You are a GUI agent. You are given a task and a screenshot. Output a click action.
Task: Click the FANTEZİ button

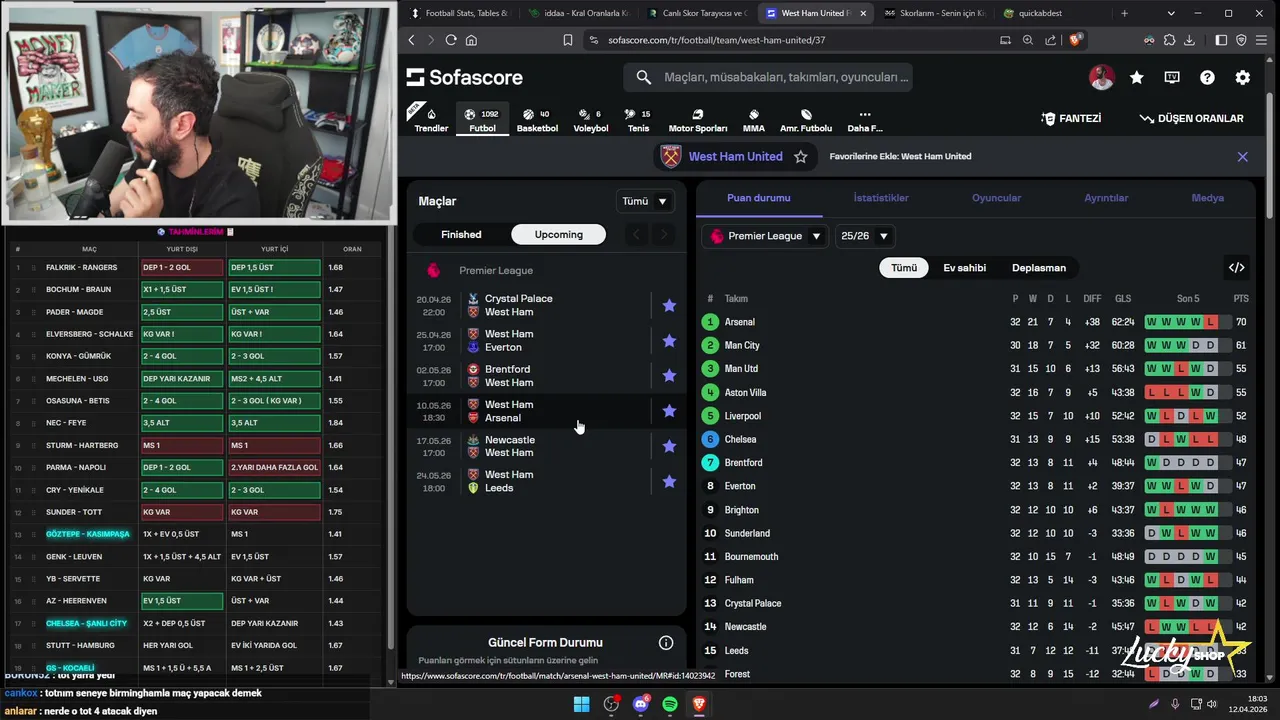click(x=1071, y=118)
